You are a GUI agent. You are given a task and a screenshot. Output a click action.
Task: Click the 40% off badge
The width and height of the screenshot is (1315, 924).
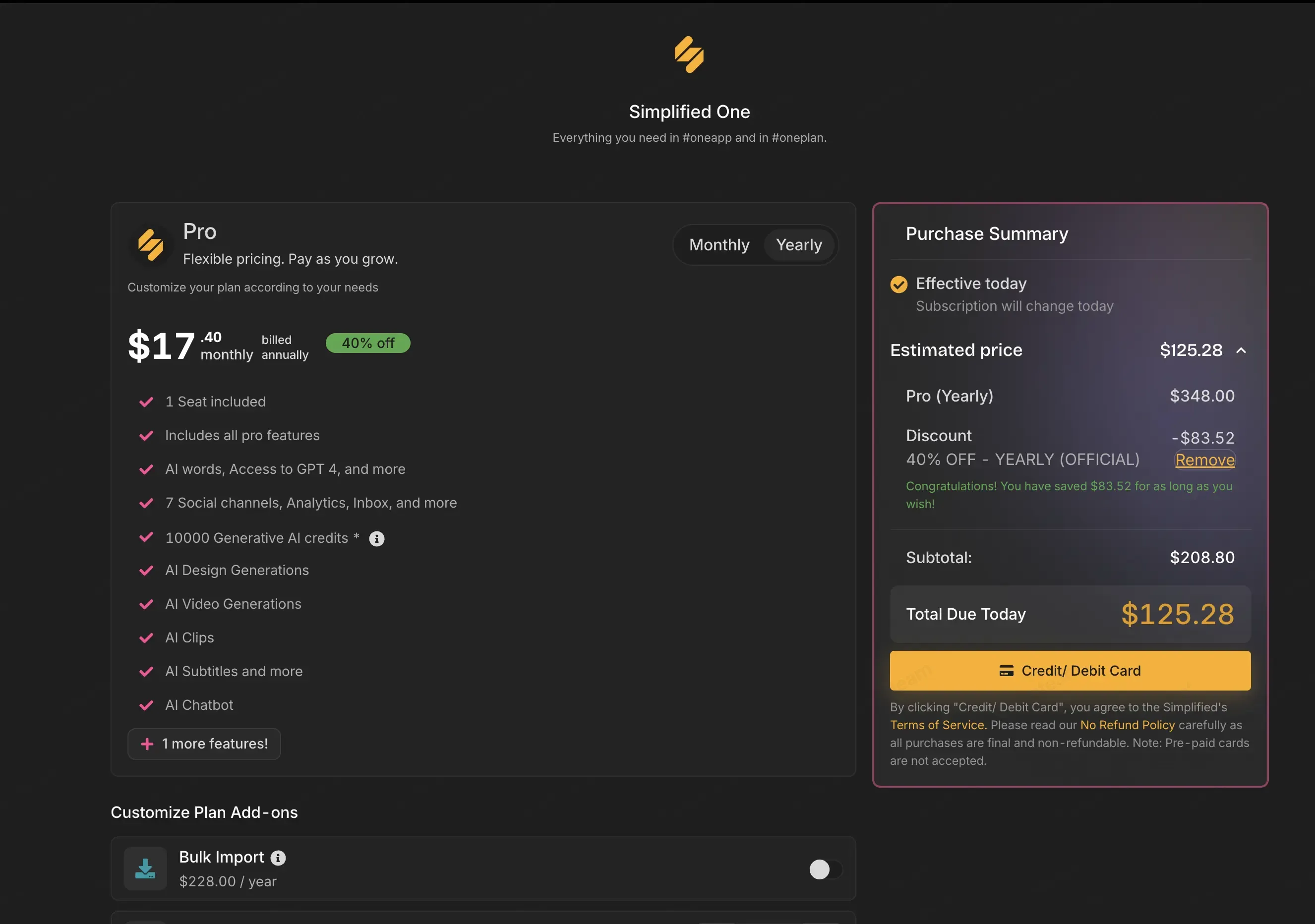pos(368,343)
